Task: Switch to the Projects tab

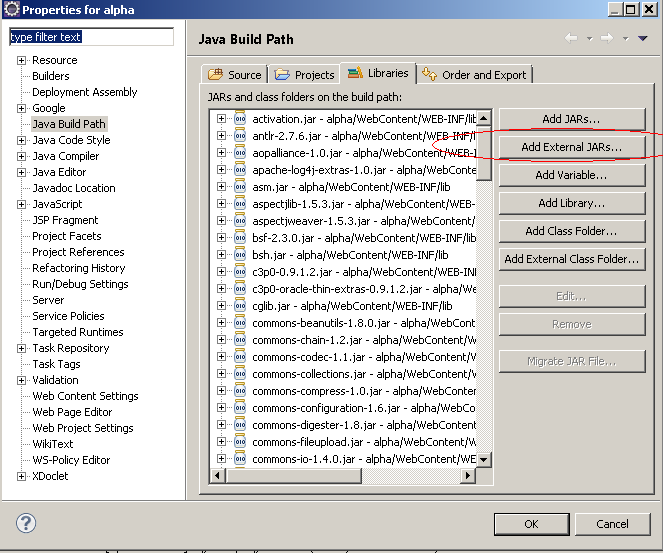Action: click(x=304, y=75)
